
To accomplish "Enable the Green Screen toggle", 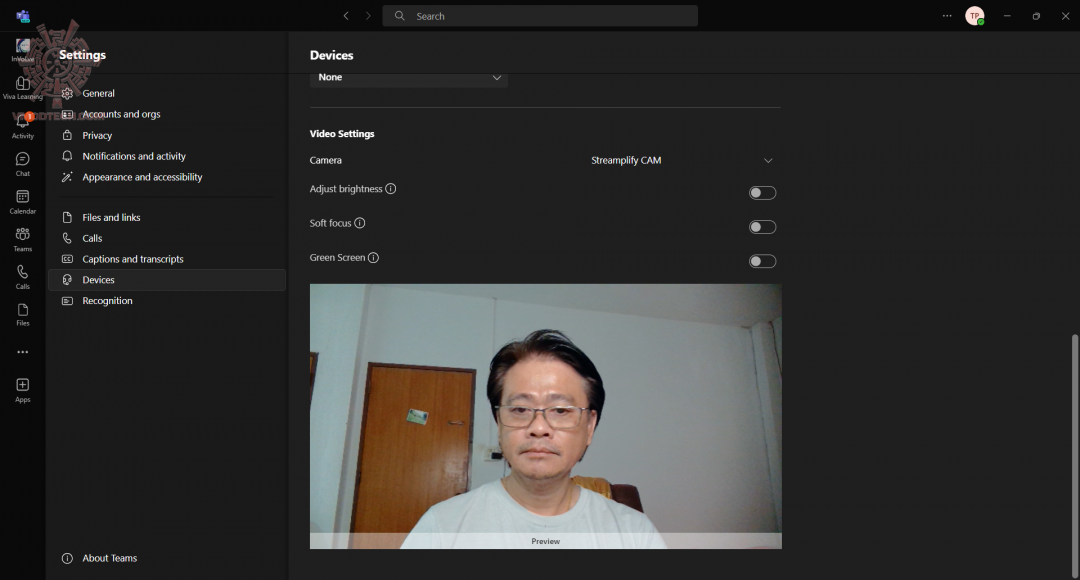I will pyautogui.click(x=762, y=260).
